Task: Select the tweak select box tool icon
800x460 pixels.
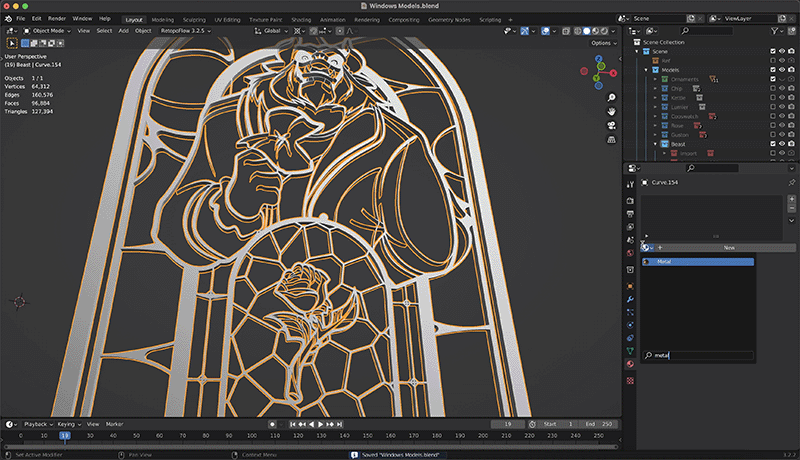Action: [x=12, y=43]
